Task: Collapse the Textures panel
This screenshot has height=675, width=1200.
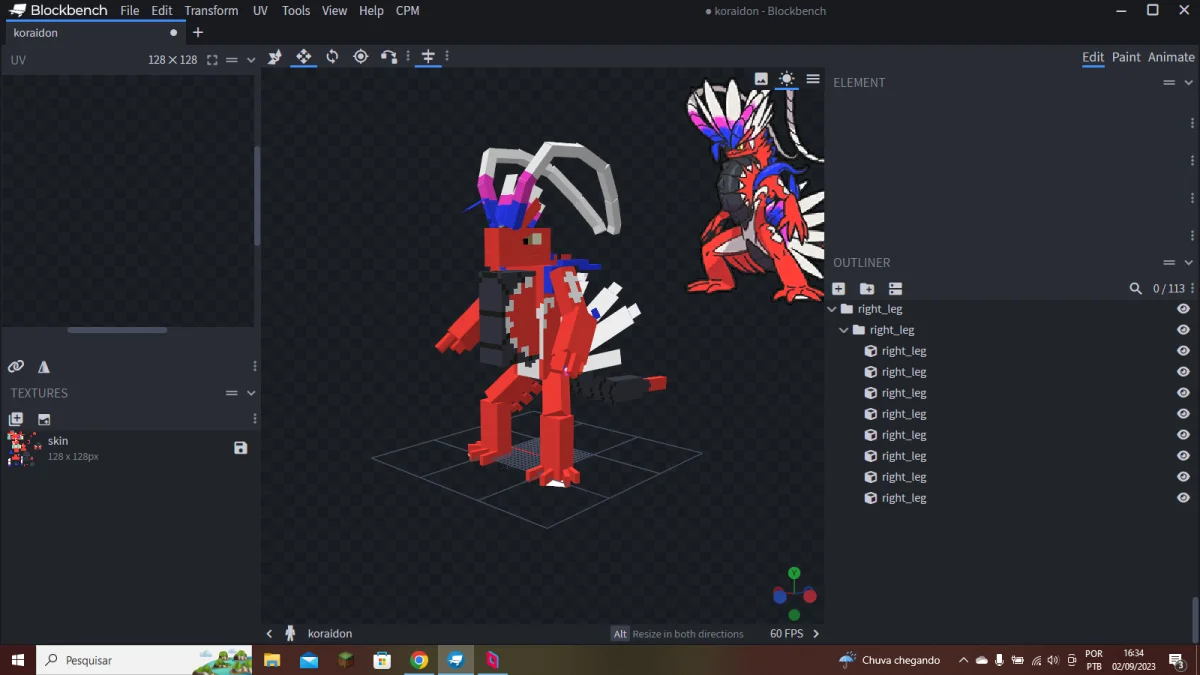Action: 251,393
